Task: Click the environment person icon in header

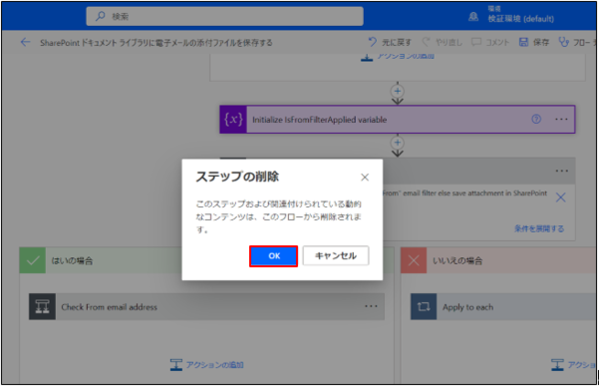Action: (x=473, y=16)
